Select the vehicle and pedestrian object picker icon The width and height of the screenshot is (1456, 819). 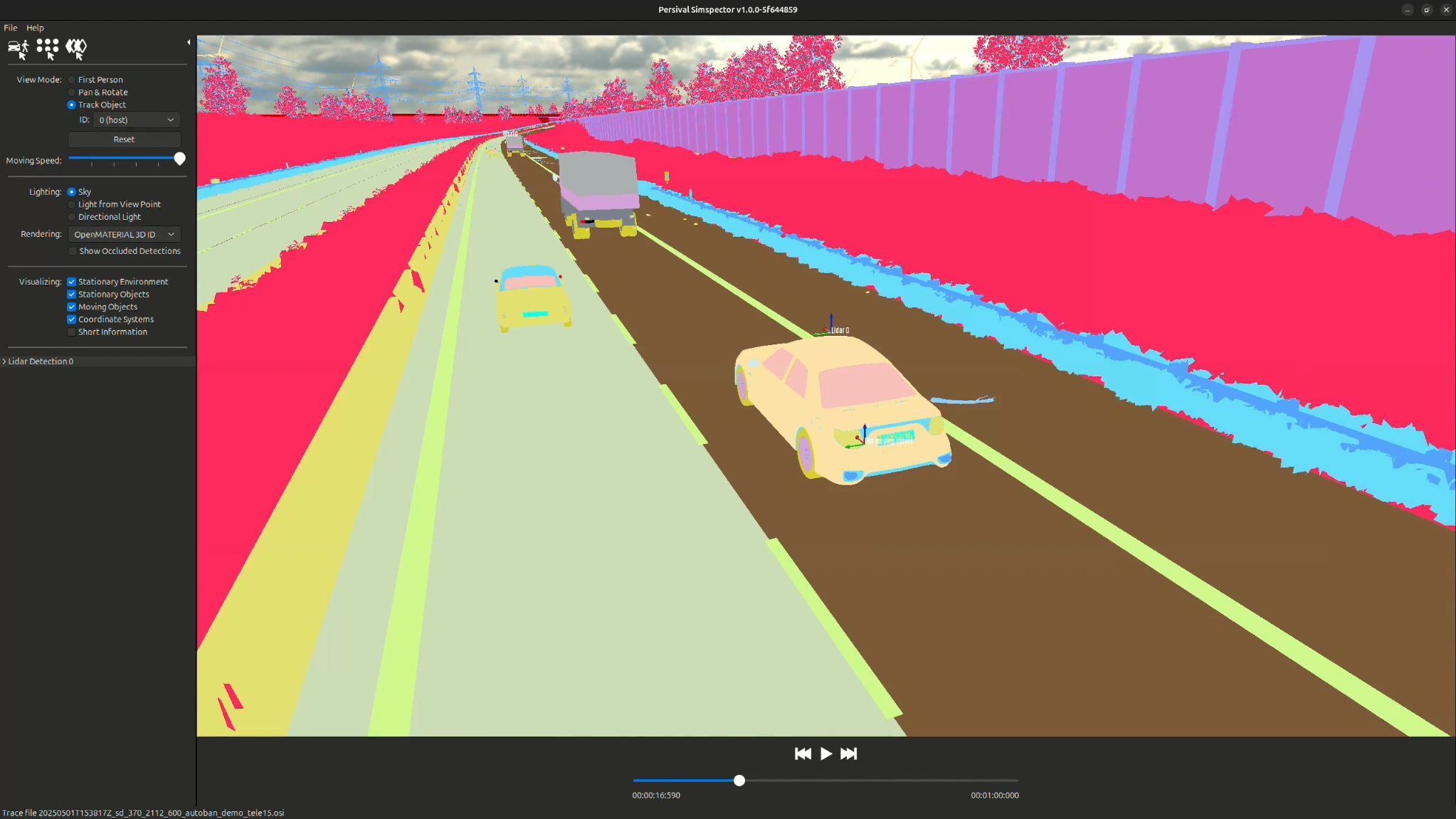19,48
